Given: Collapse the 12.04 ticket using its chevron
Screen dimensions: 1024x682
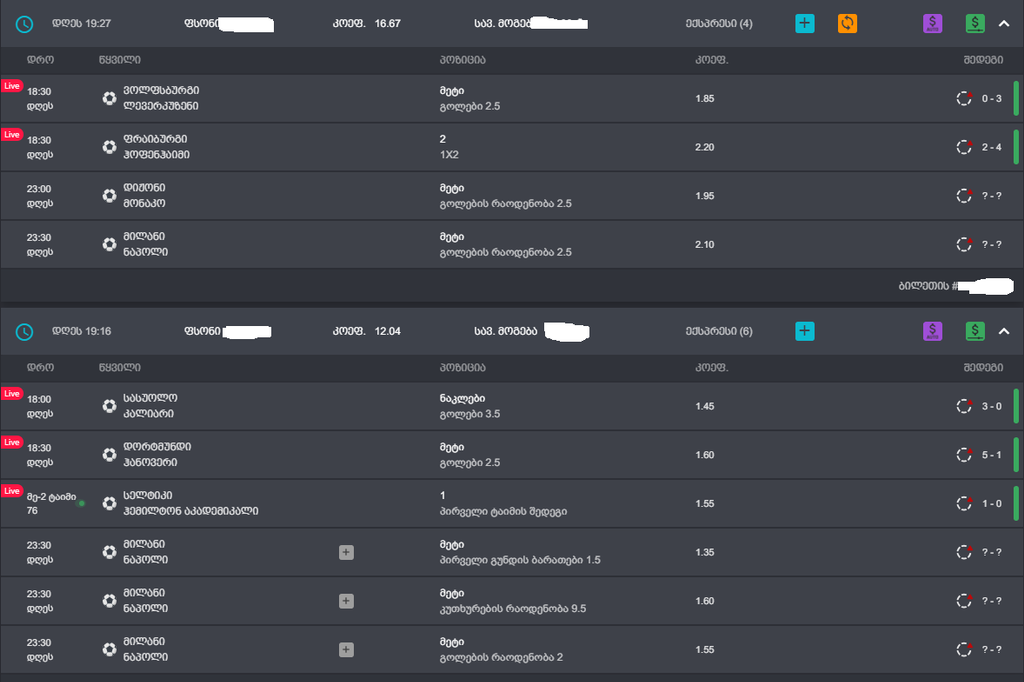Looking at the screenshot, I should coord(1004,331).
